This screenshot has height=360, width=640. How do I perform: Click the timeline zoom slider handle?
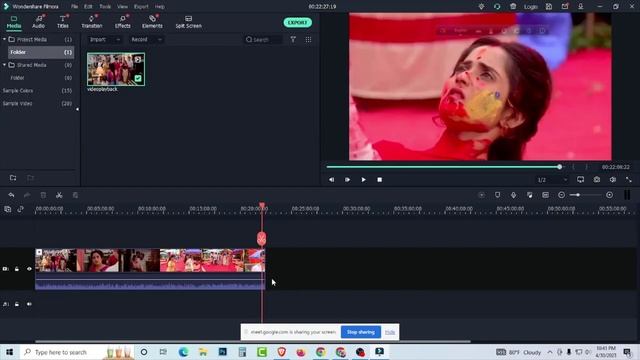[578, 195]
